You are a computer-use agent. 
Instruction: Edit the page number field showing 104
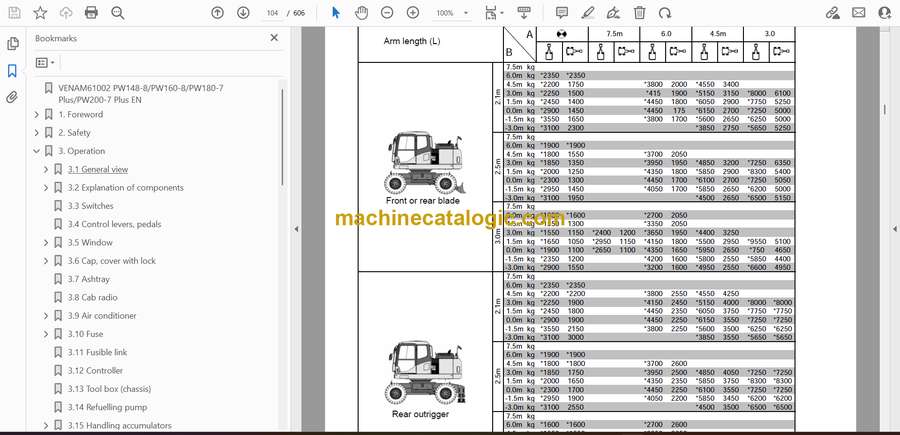pyautogui.click(x=273, y=13)
